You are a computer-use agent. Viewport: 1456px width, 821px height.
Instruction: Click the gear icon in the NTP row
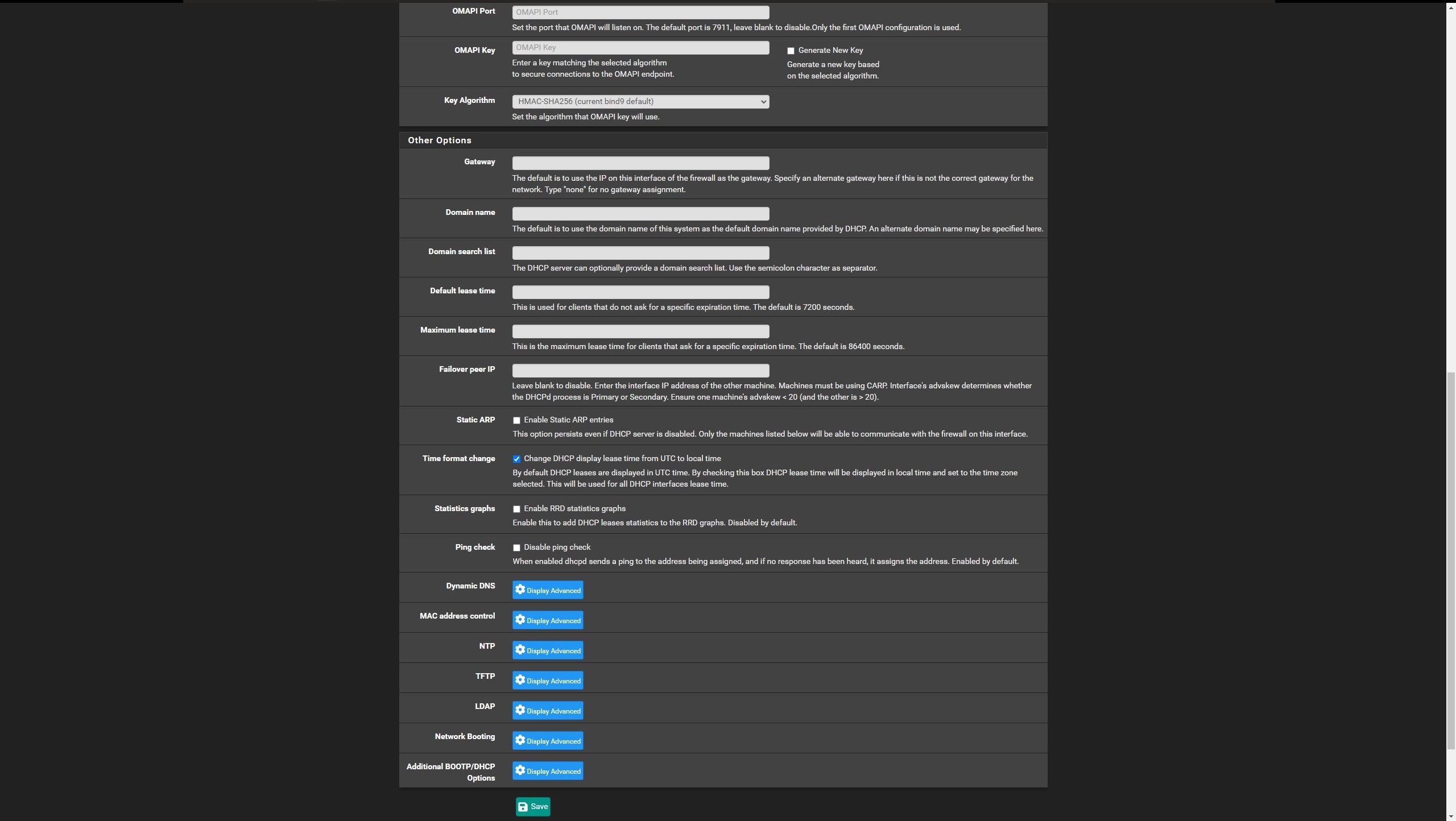[x=520, y=650]
